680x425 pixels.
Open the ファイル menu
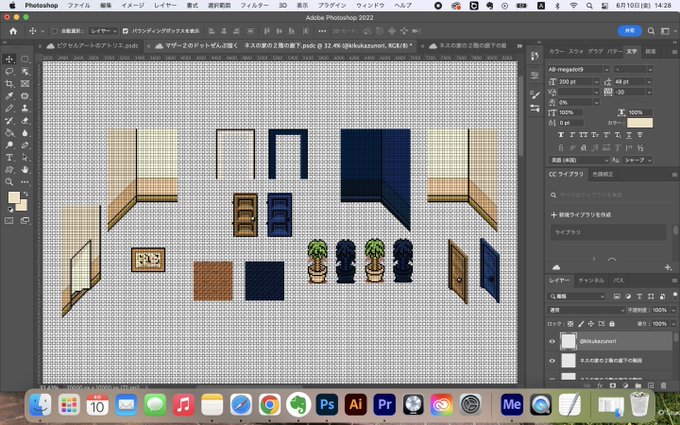[79, 6]
